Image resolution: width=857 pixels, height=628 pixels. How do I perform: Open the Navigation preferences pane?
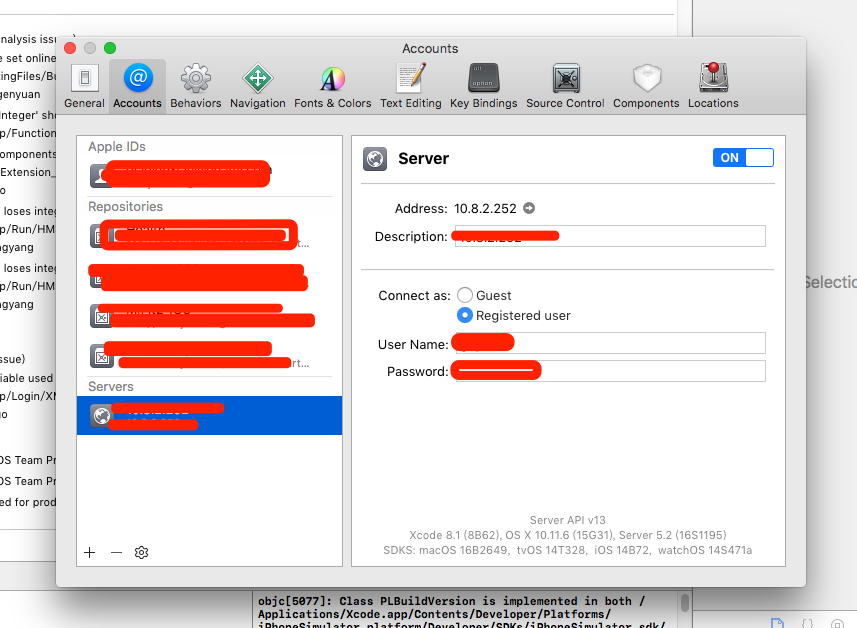pos(257,86)
